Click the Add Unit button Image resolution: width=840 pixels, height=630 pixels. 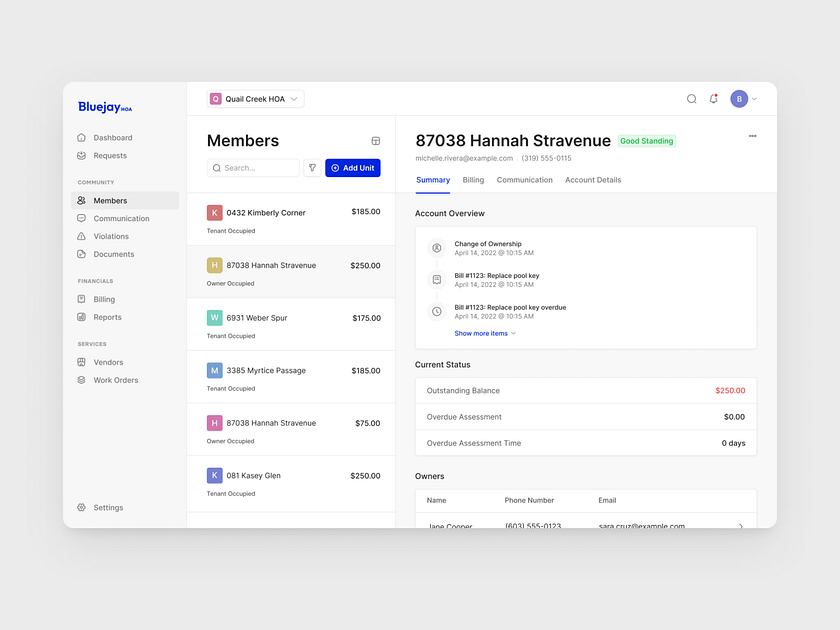coord(353,168)
